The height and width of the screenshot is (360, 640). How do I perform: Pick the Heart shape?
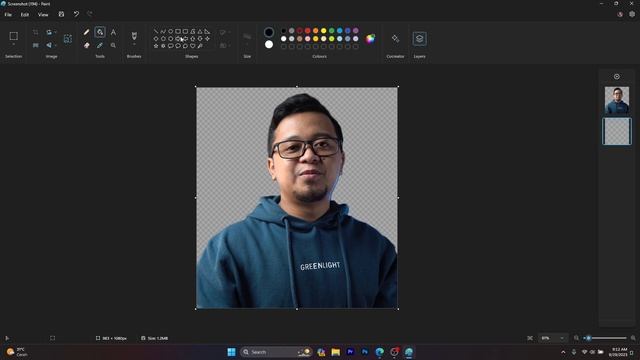coord(193,46)
